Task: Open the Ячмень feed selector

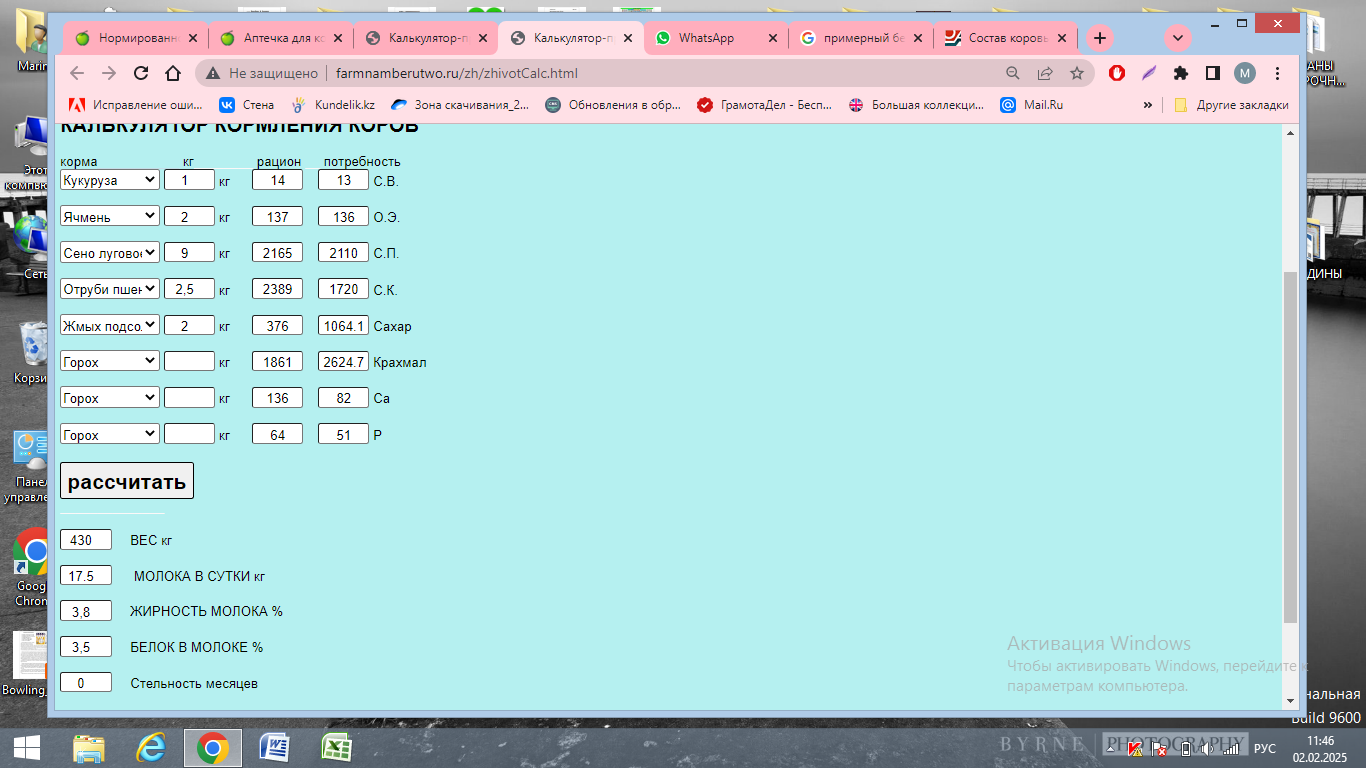Action: pos(110,216)
